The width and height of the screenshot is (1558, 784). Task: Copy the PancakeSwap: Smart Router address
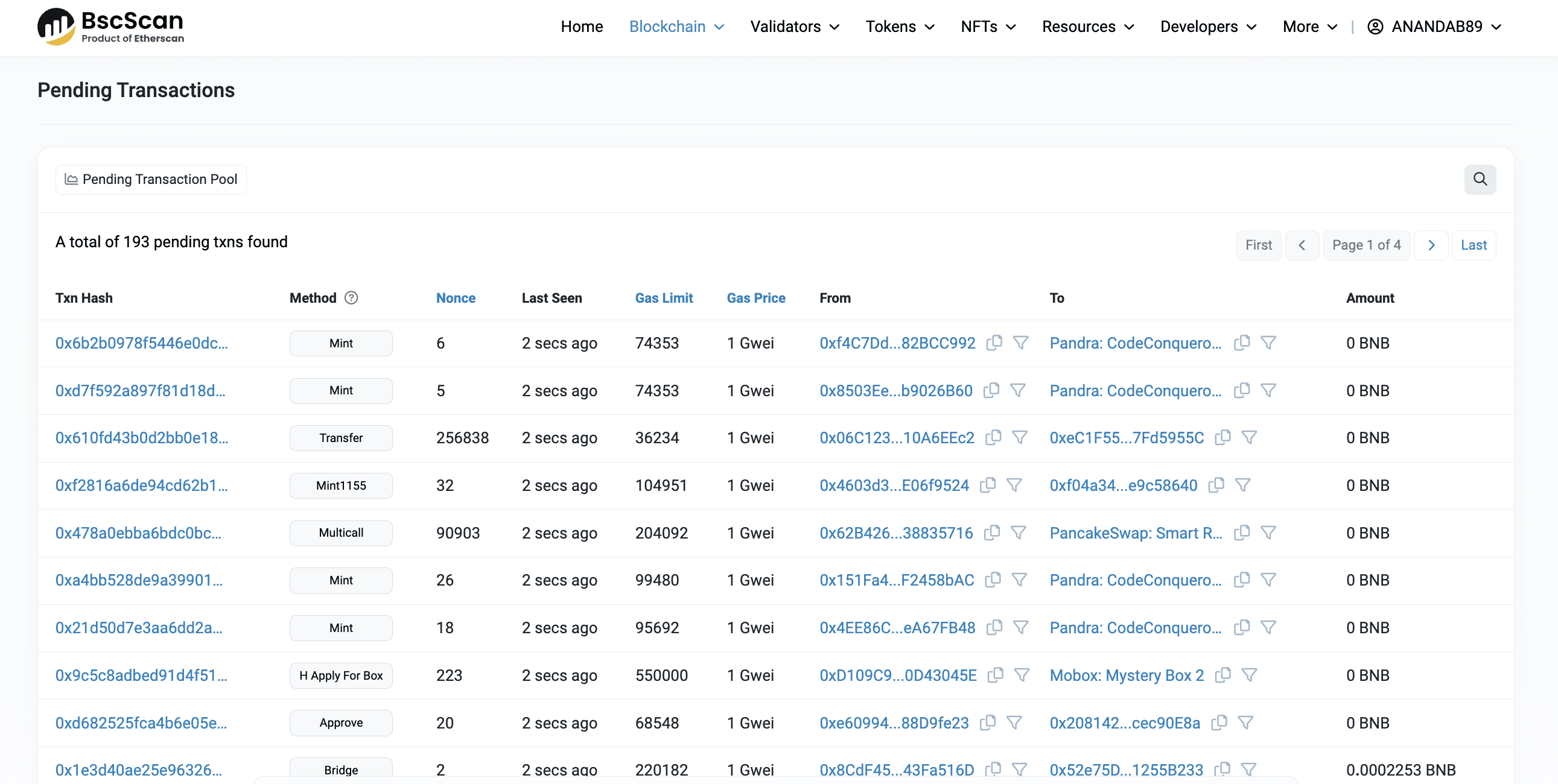pos(1242,533)
